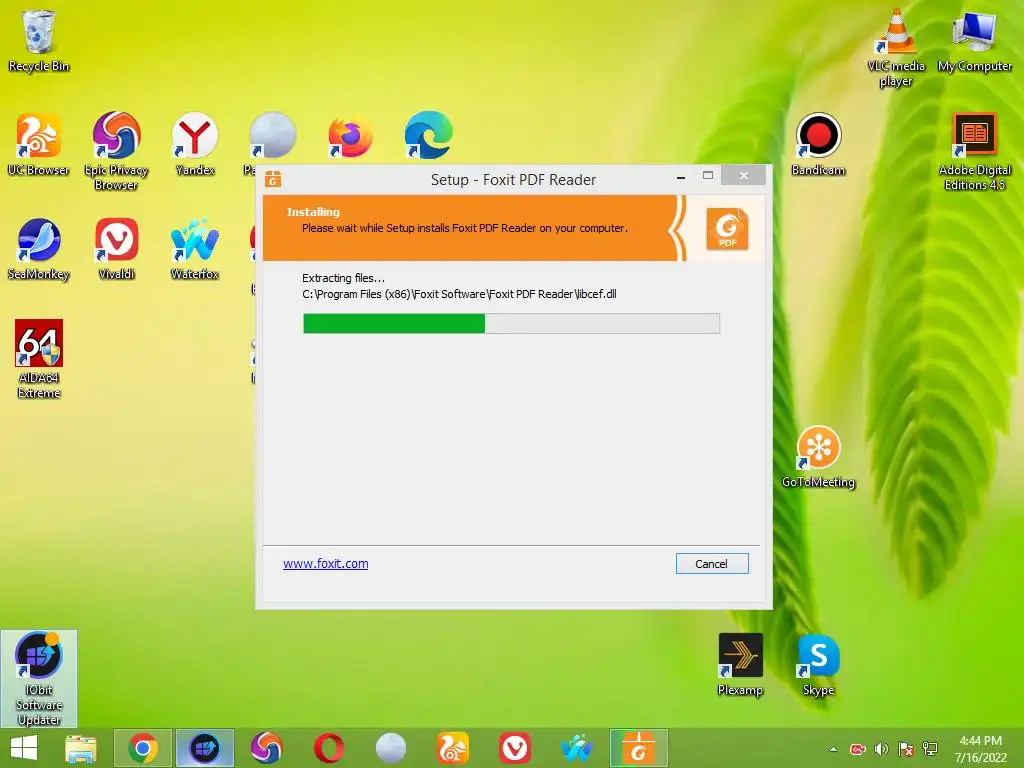This screenshot has width=1024, height=768.
Task: Close the Foxit Setup window
Action: click(743, 175)
